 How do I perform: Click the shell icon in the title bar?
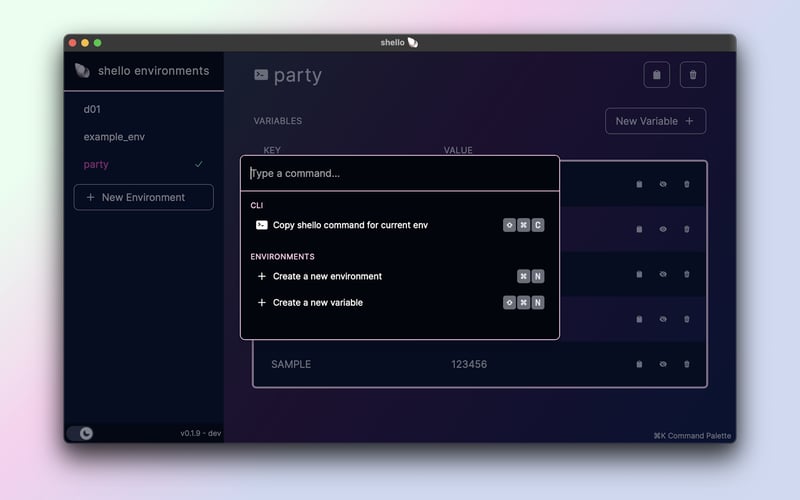[413, 43]
